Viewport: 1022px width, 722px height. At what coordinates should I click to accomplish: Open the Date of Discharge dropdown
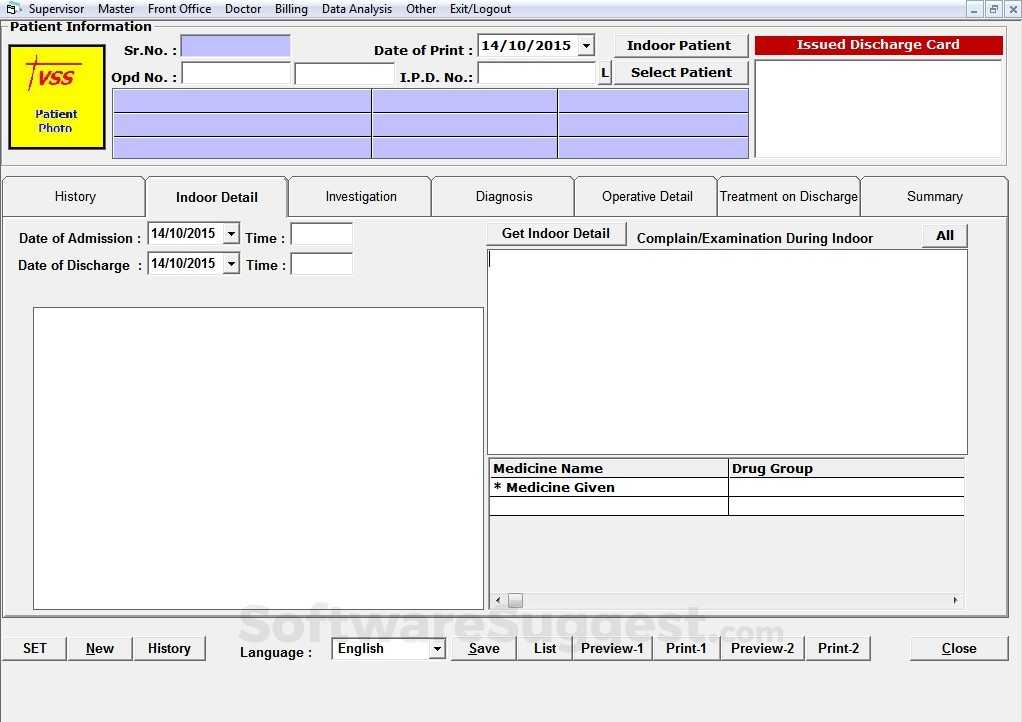pos(231,263)
